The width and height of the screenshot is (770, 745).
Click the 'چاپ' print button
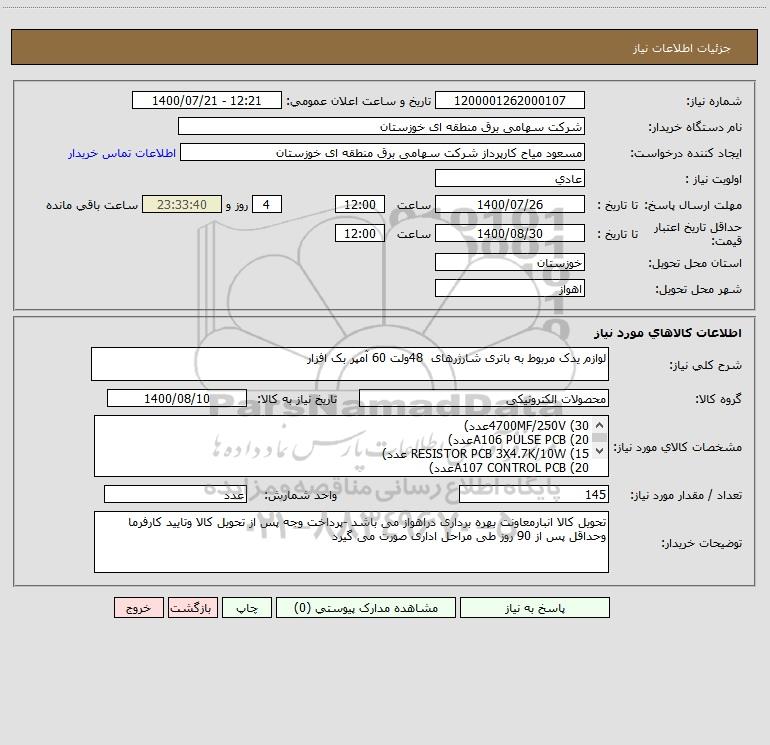247,608
